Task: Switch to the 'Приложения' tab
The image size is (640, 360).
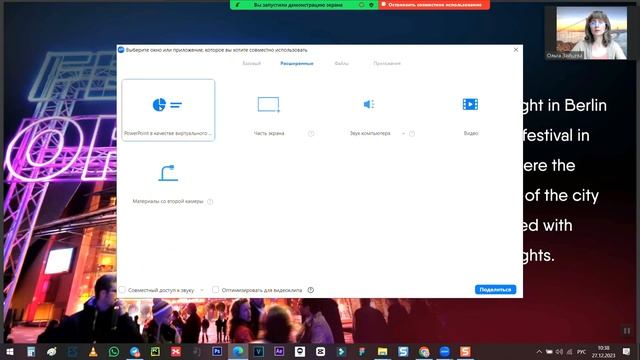Action: pyautogui.click(x=387, y=63)
